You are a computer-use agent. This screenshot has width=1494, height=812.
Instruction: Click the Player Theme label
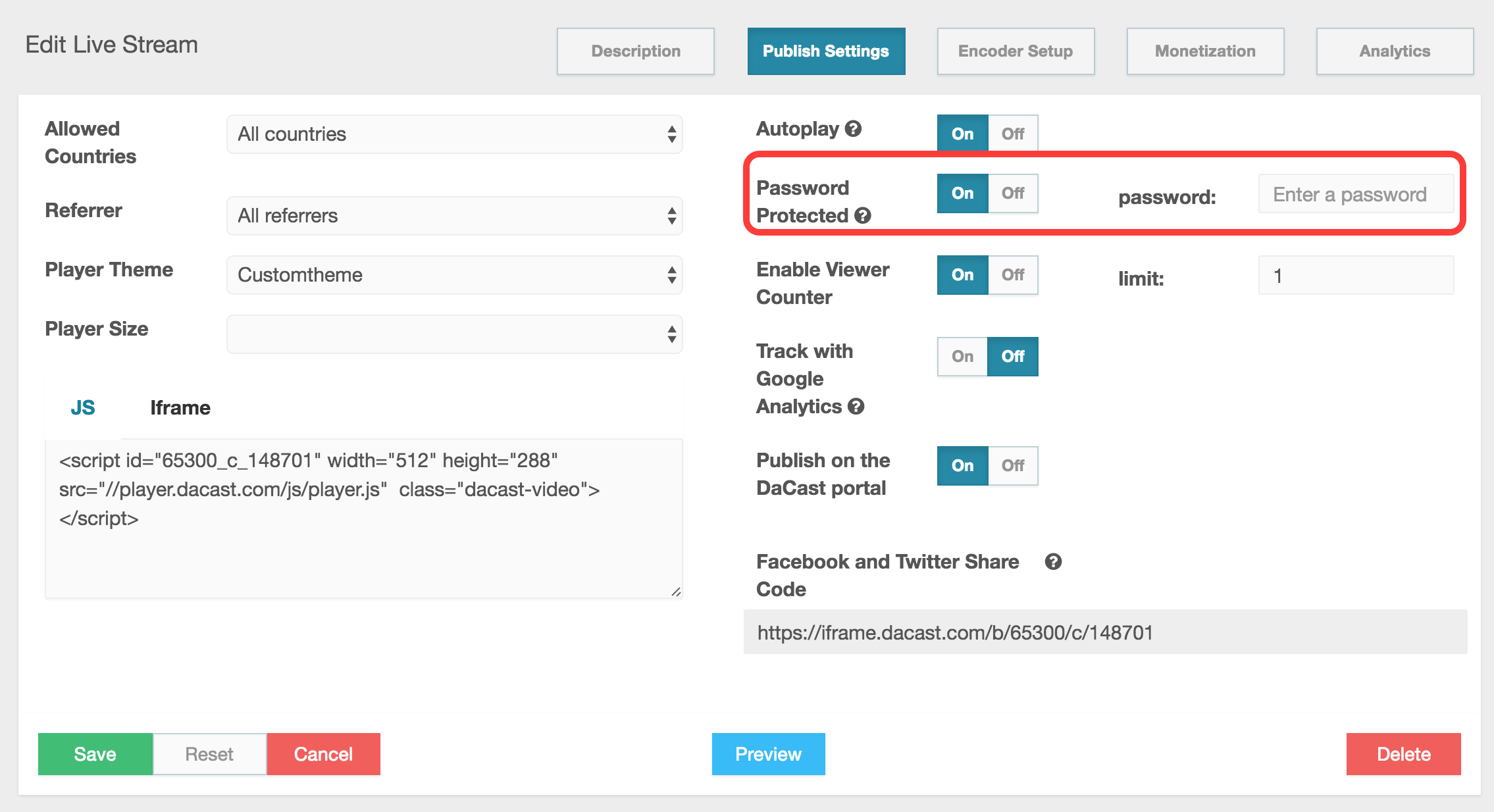click(109, 270)
